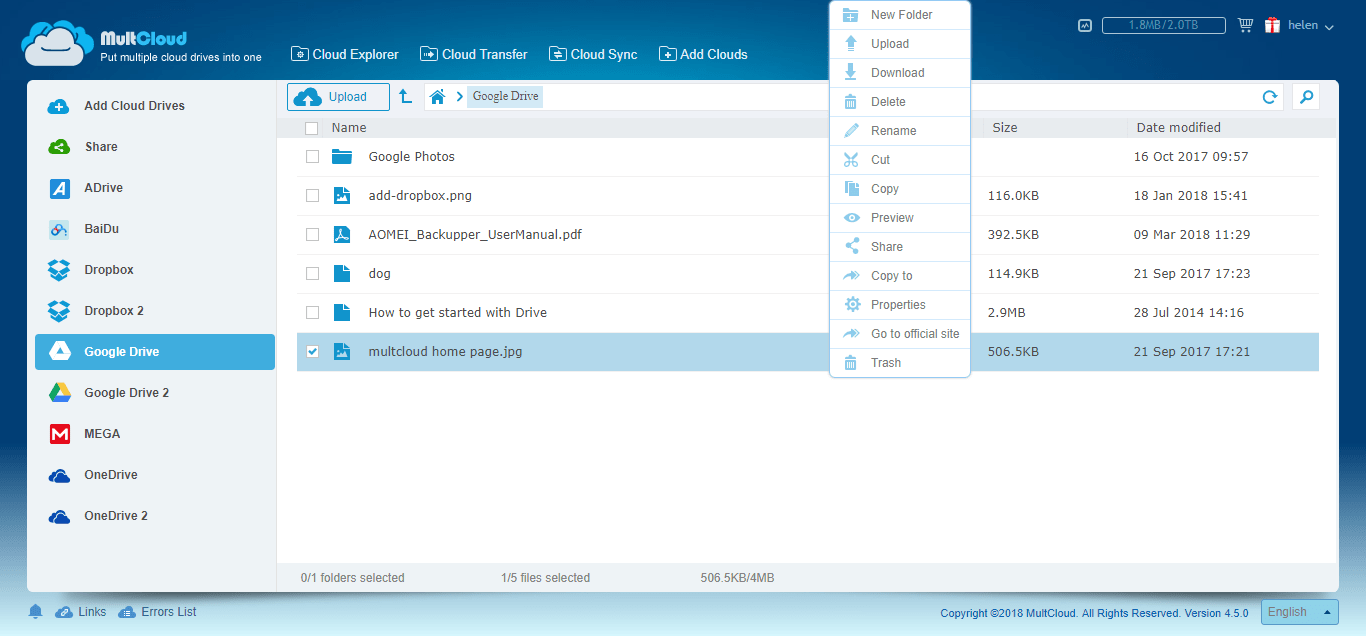This screenshot has width=1366, height=637.
Task: Open the traffic statistics icon
Action: pos(1085,25)
